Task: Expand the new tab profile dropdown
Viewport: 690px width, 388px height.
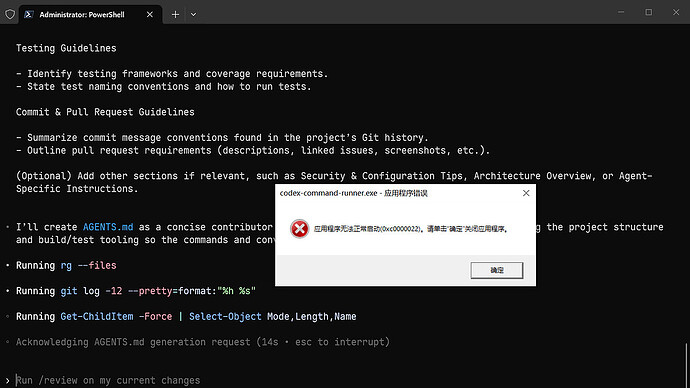Action: (x=193, y=15)
